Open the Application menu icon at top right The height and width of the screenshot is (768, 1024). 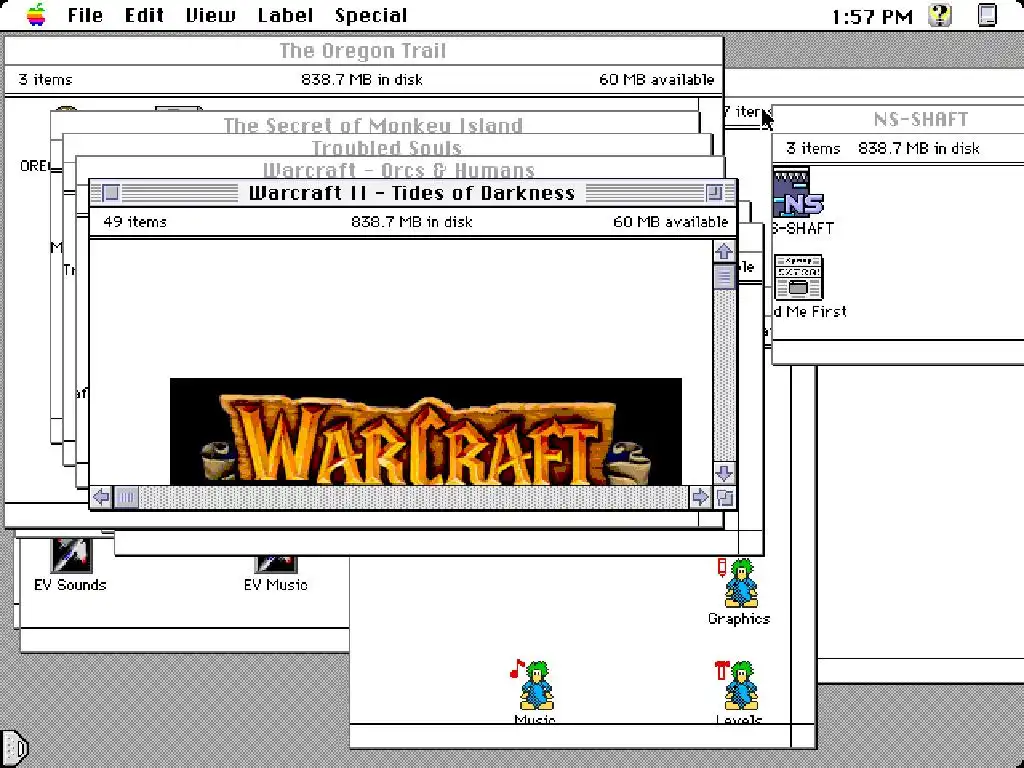pos(987,15)
